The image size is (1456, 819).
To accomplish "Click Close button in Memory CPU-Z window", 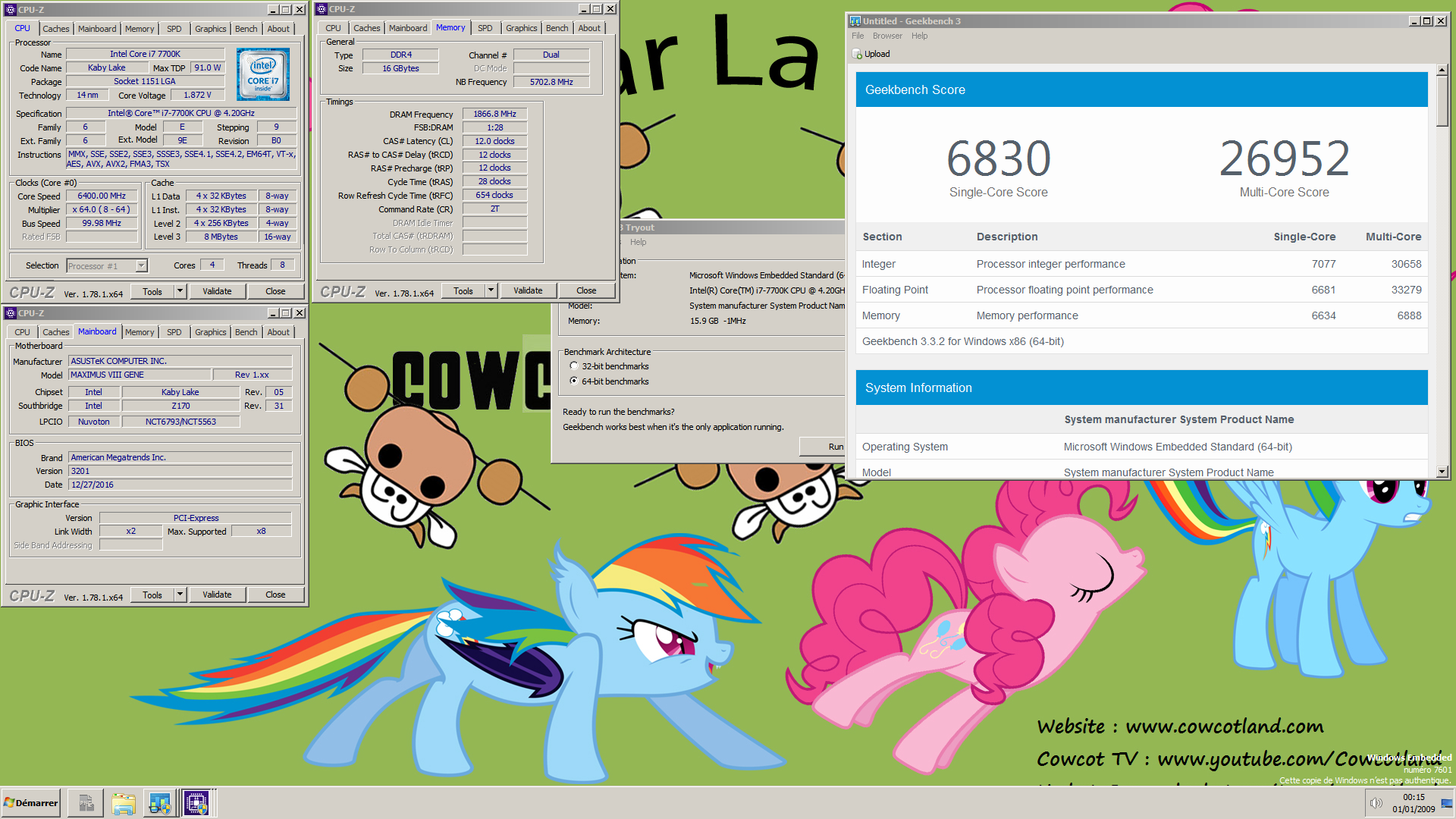I will [x=586, y=290].
